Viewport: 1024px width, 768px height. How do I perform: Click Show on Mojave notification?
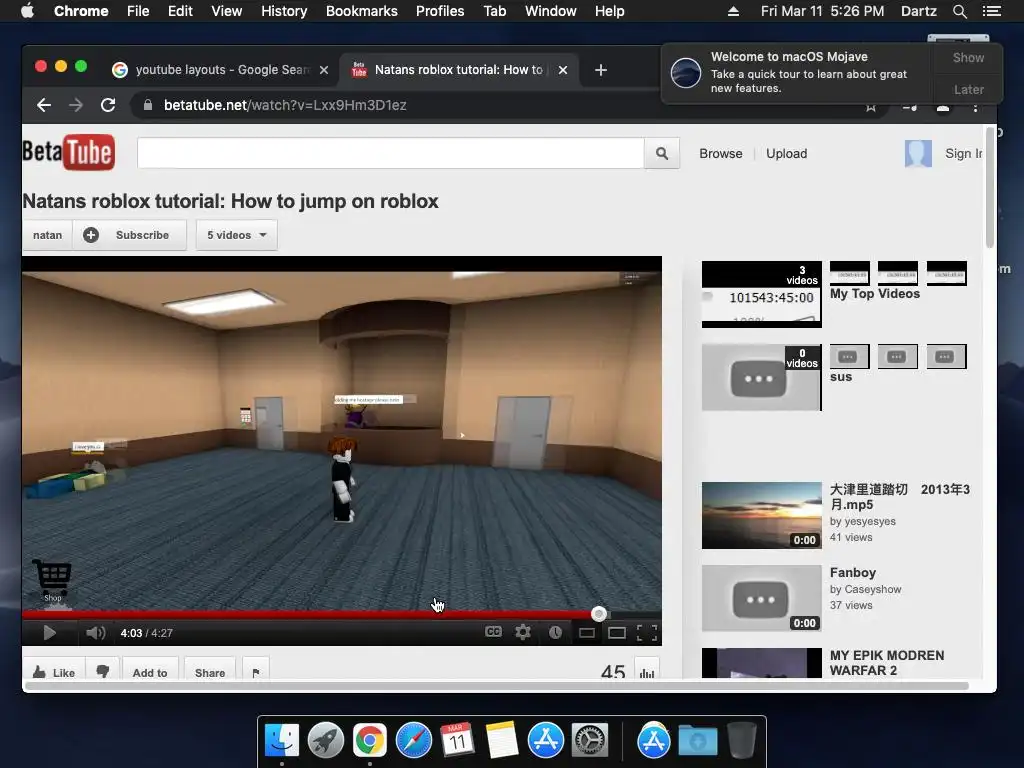968,58
